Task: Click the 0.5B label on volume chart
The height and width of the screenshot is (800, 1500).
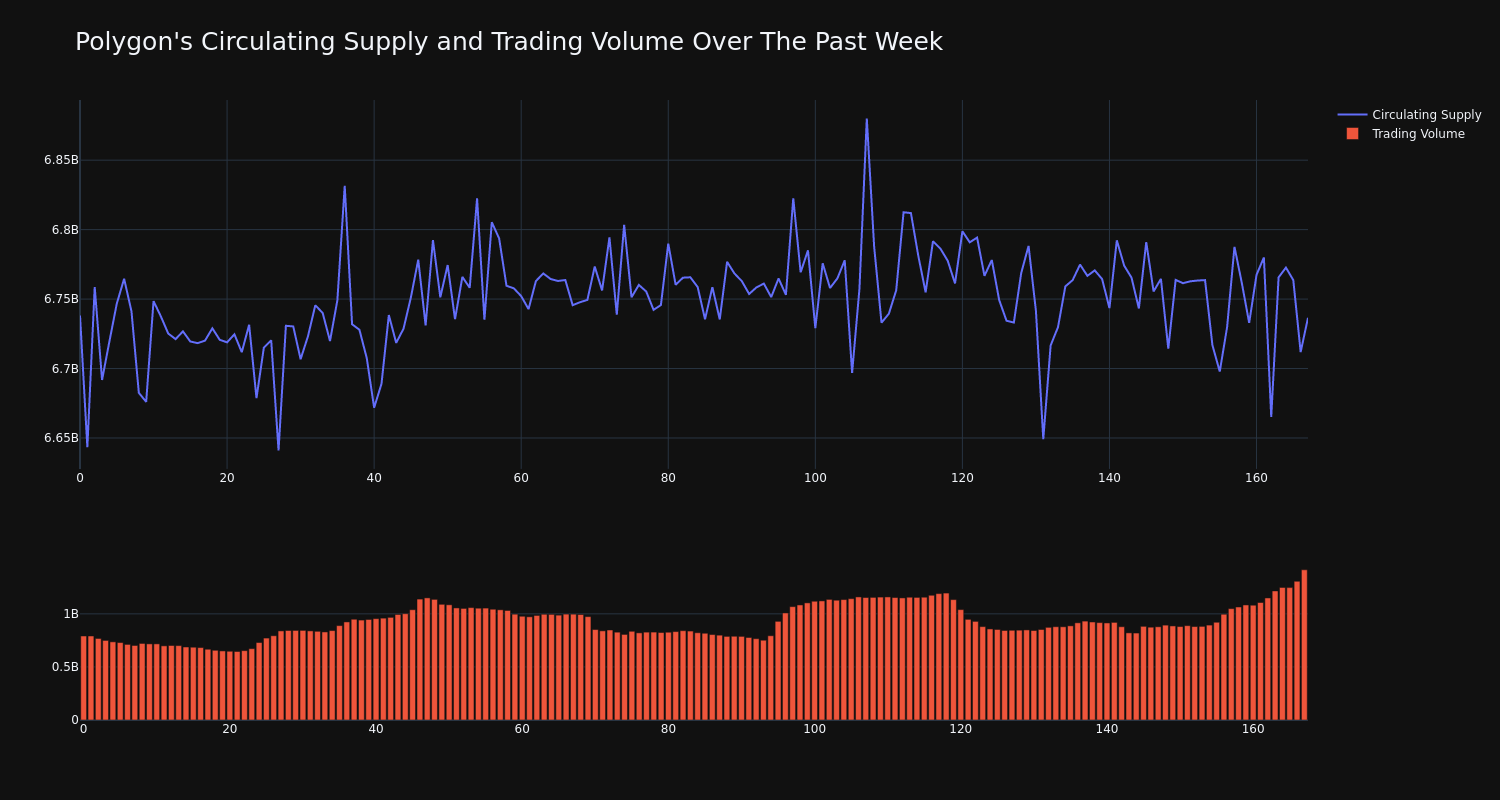Action: 64,667
